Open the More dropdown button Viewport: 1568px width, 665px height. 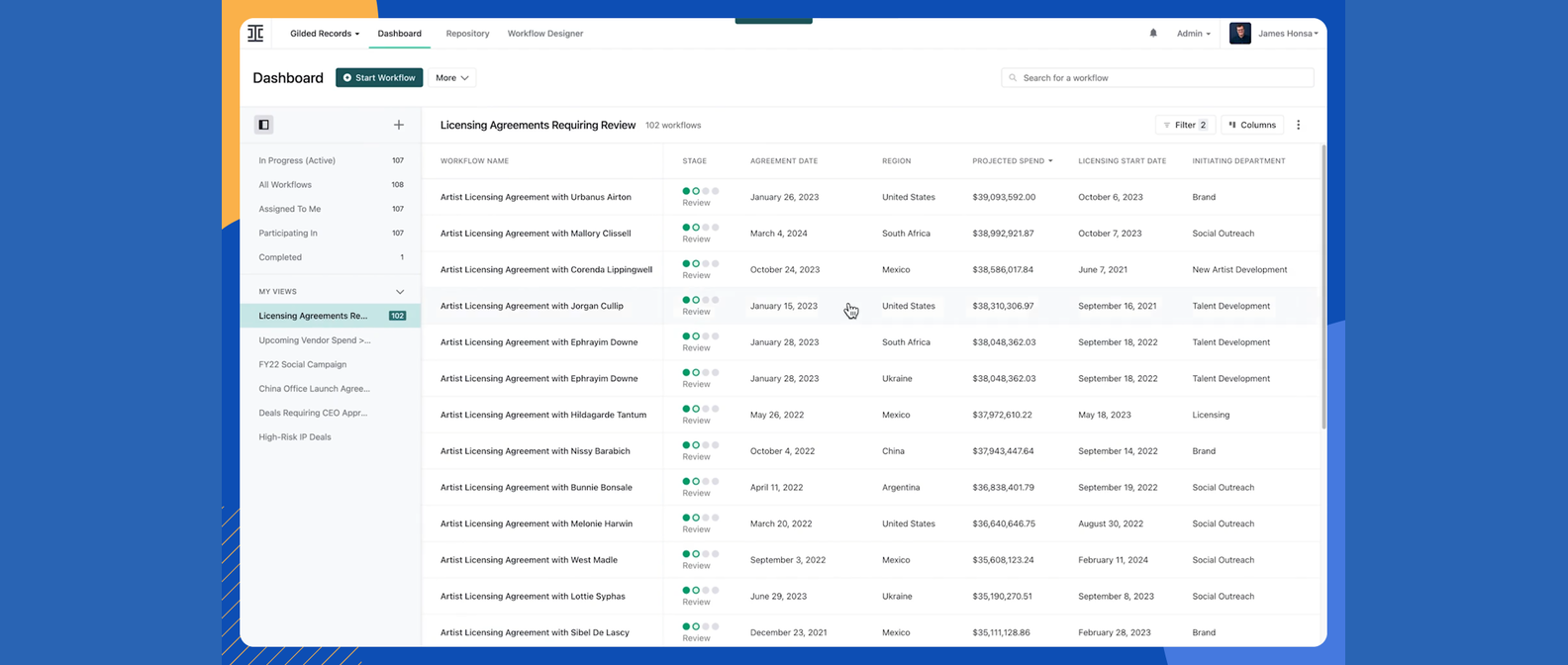(x=452, y=77)
